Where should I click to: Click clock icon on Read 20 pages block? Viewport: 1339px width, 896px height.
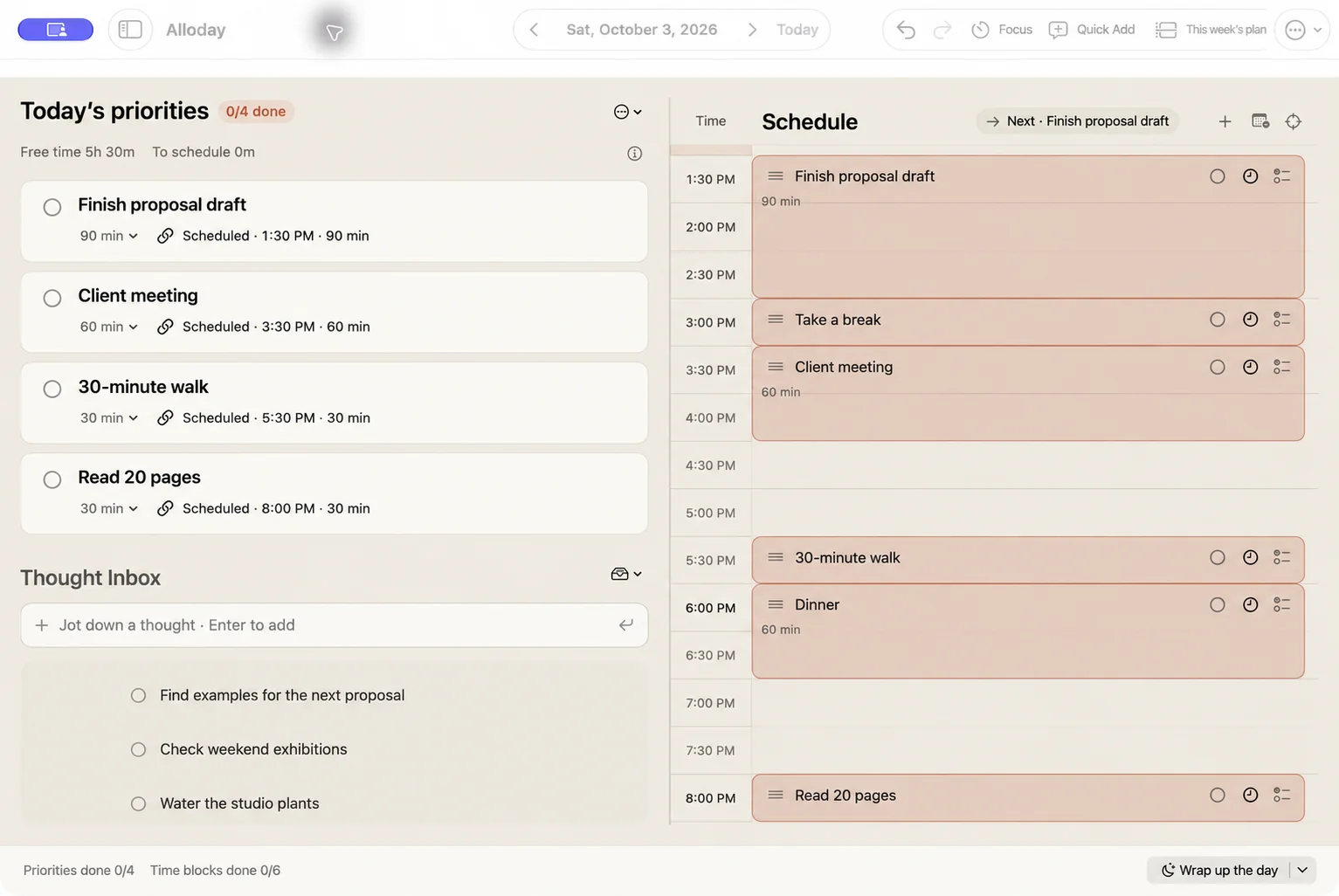(1251, 795)
